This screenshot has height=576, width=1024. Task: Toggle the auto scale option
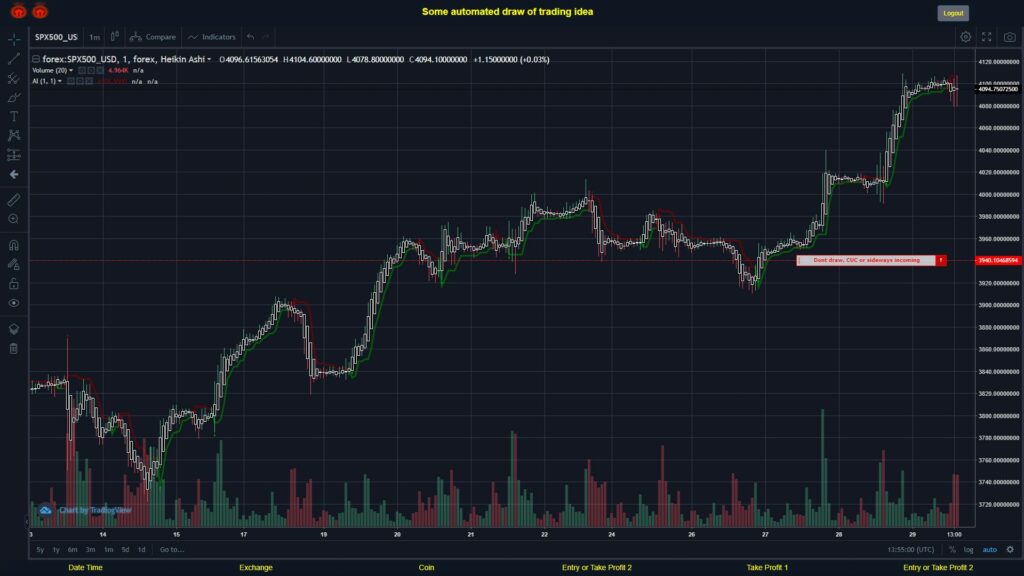pos(990,550)
